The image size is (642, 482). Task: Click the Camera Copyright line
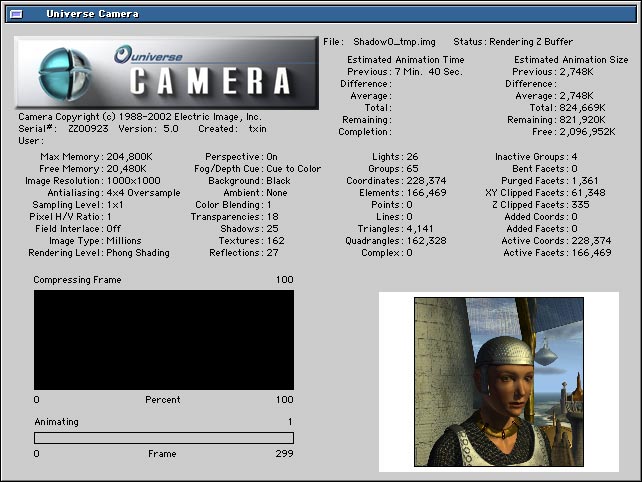pos(140,117)
